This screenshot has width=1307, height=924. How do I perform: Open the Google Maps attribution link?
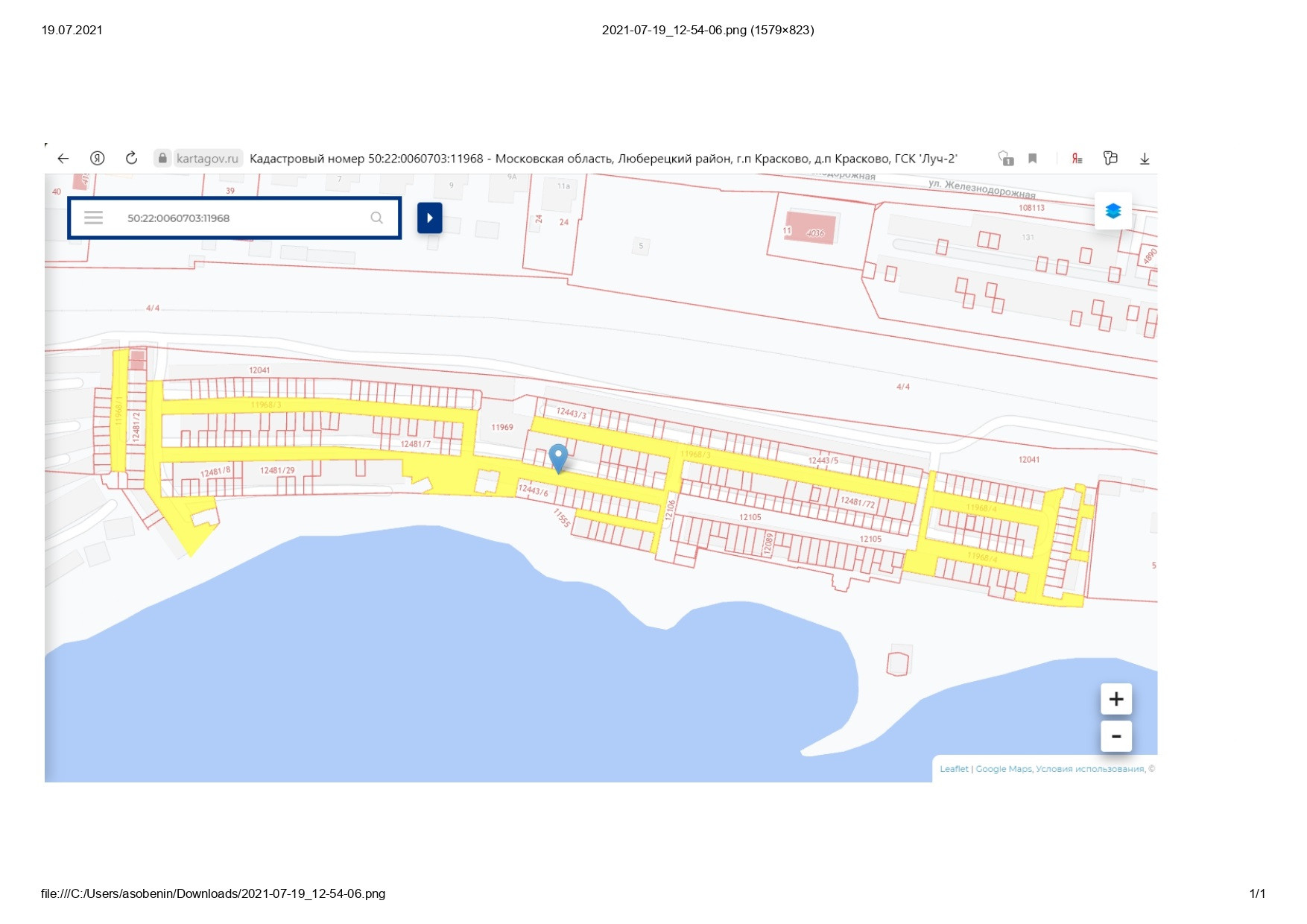(x=1004, y=769)
